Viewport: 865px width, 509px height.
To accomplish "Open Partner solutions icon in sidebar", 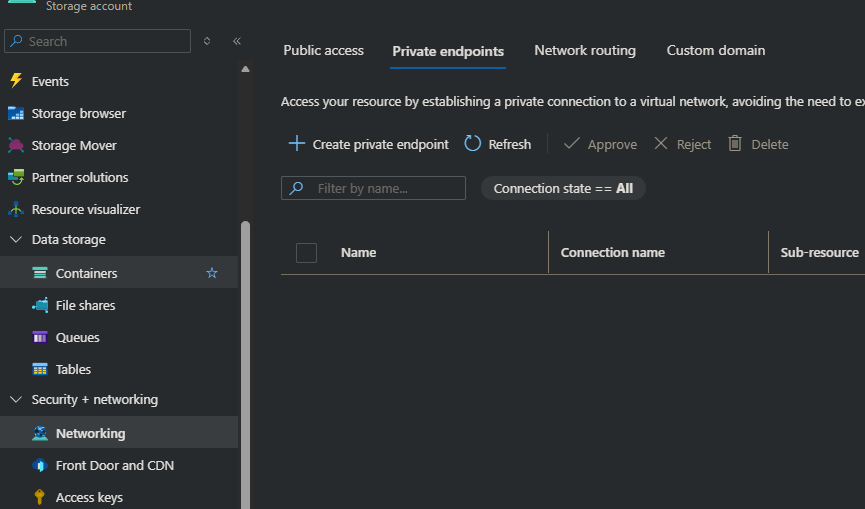I will pos(15,177).
